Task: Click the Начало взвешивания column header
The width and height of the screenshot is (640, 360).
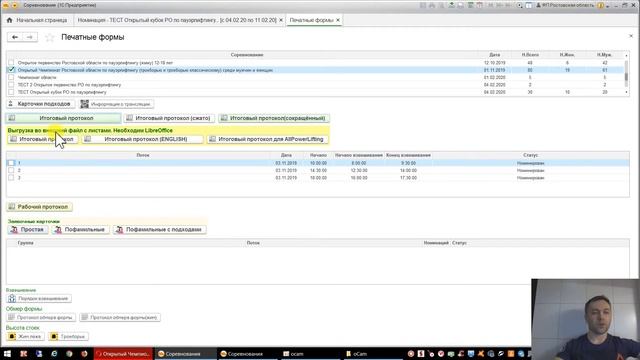Action: 359,155
